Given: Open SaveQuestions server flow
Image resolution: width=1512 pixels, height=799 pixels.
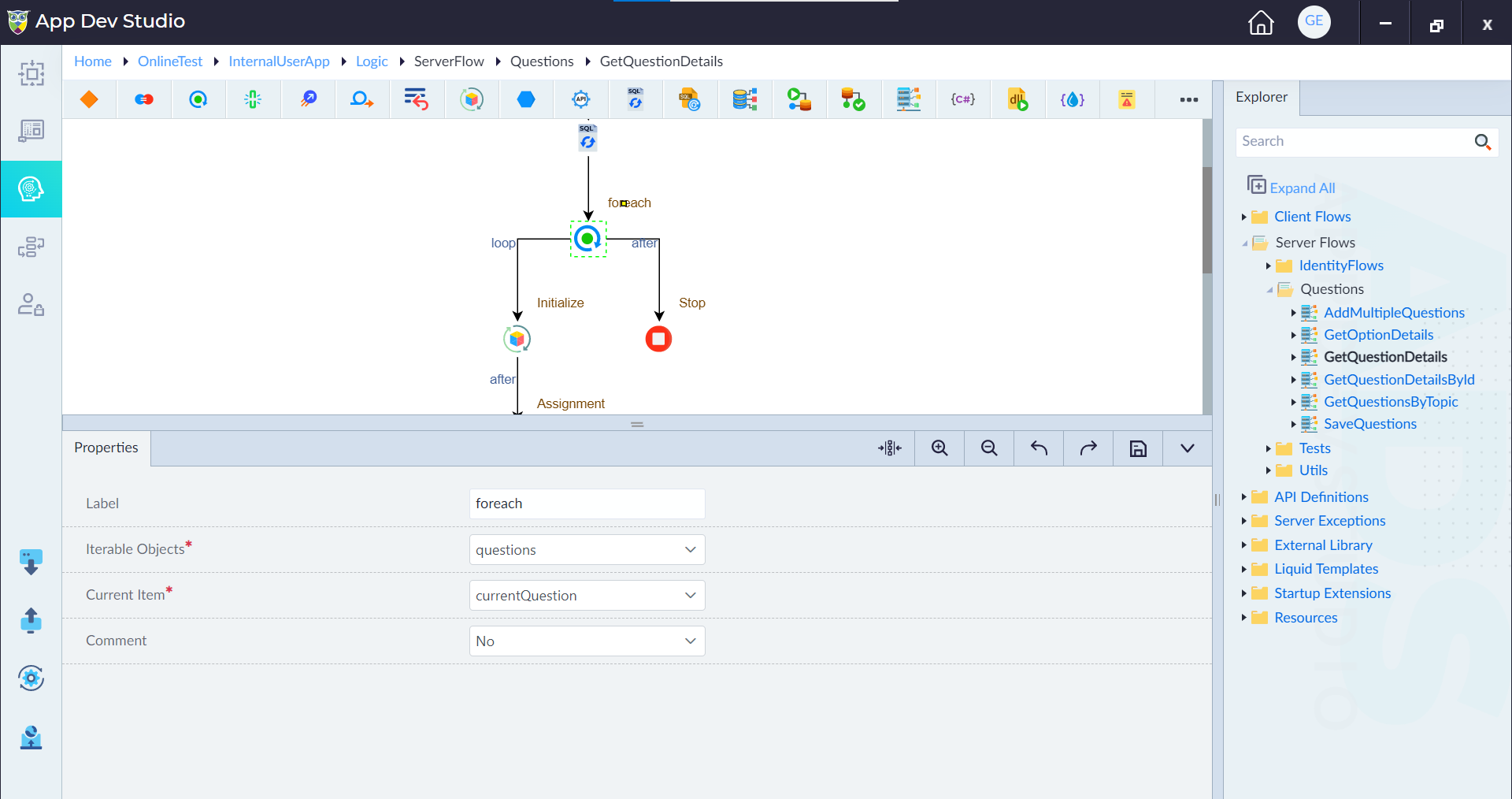Looking at the screenshot, I should click(x=1369, y=424).
